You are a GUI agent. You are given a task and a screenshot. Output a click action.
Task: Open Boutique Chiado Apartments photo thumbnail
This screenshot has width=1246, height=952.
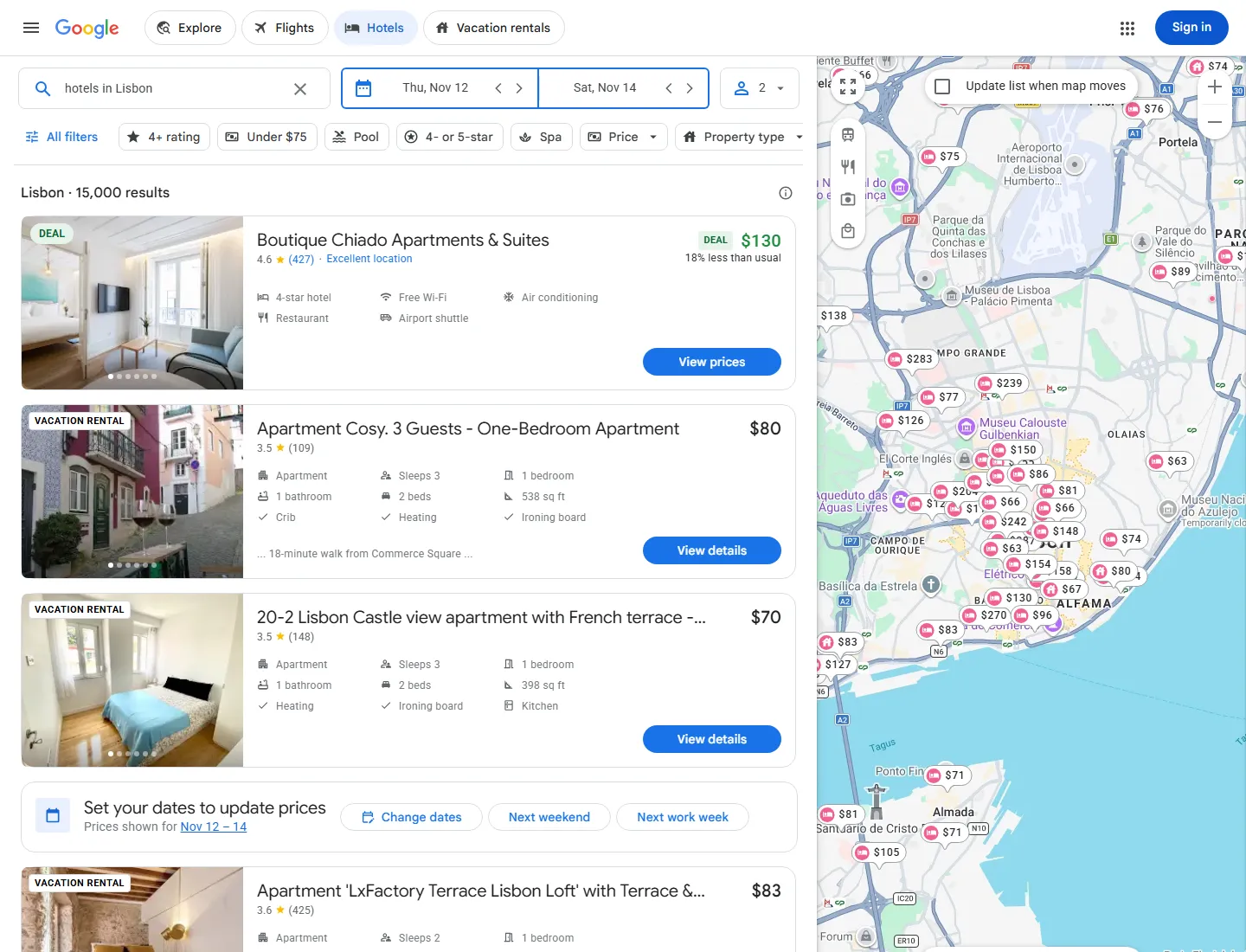coord(132,303)
